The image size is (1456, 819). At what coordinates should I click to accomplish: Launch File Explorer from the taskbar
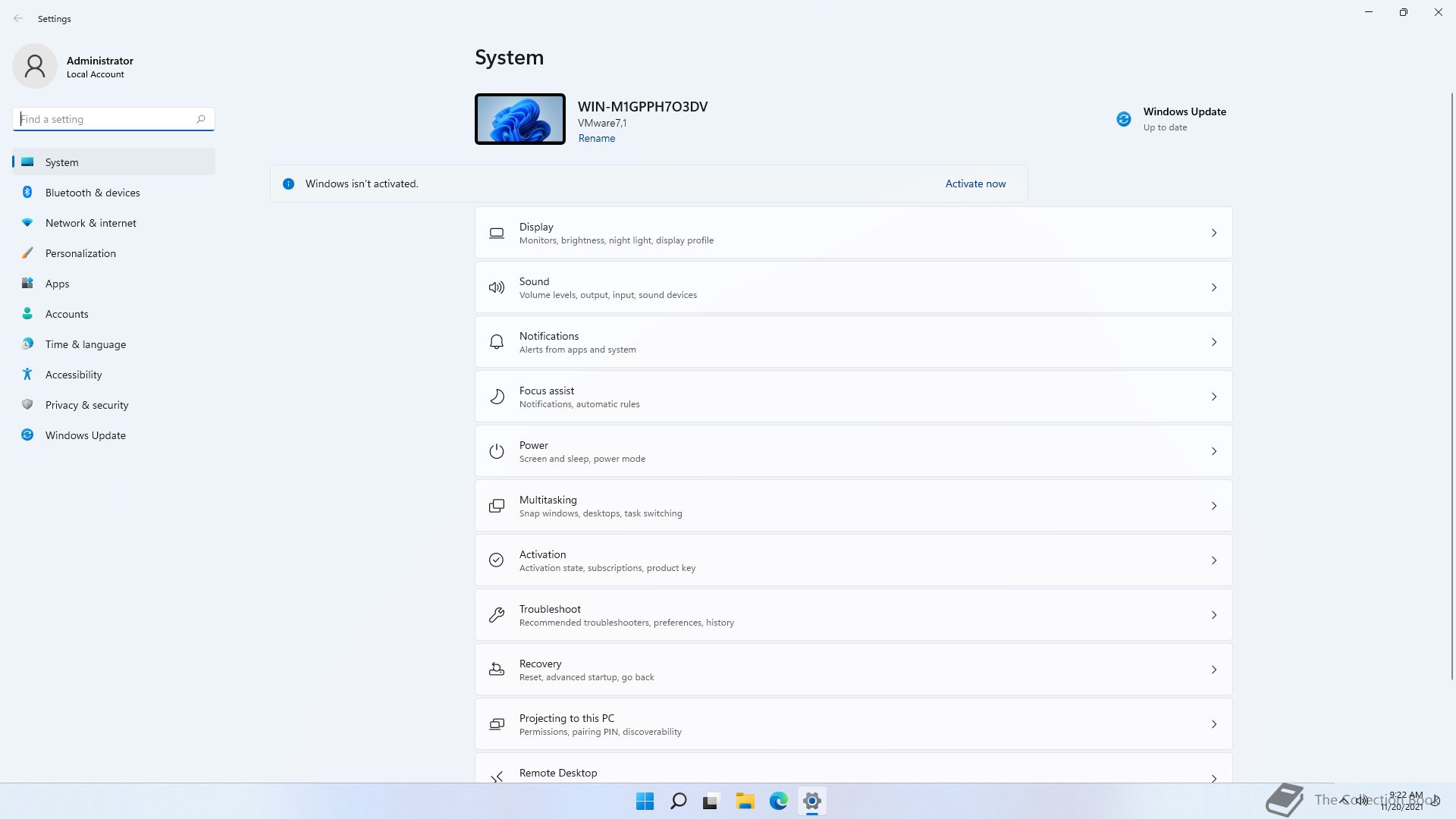(x=745, y=801)
